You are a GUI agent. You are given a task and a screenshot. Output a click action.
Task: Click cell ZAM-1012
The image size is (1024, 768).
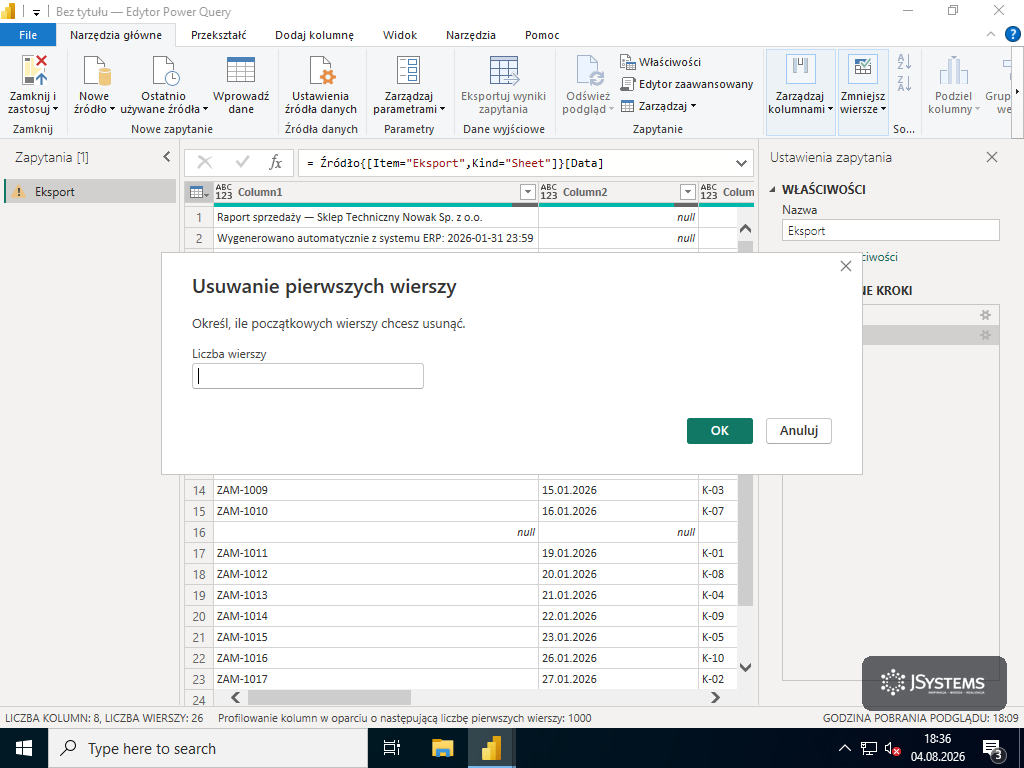376,574
